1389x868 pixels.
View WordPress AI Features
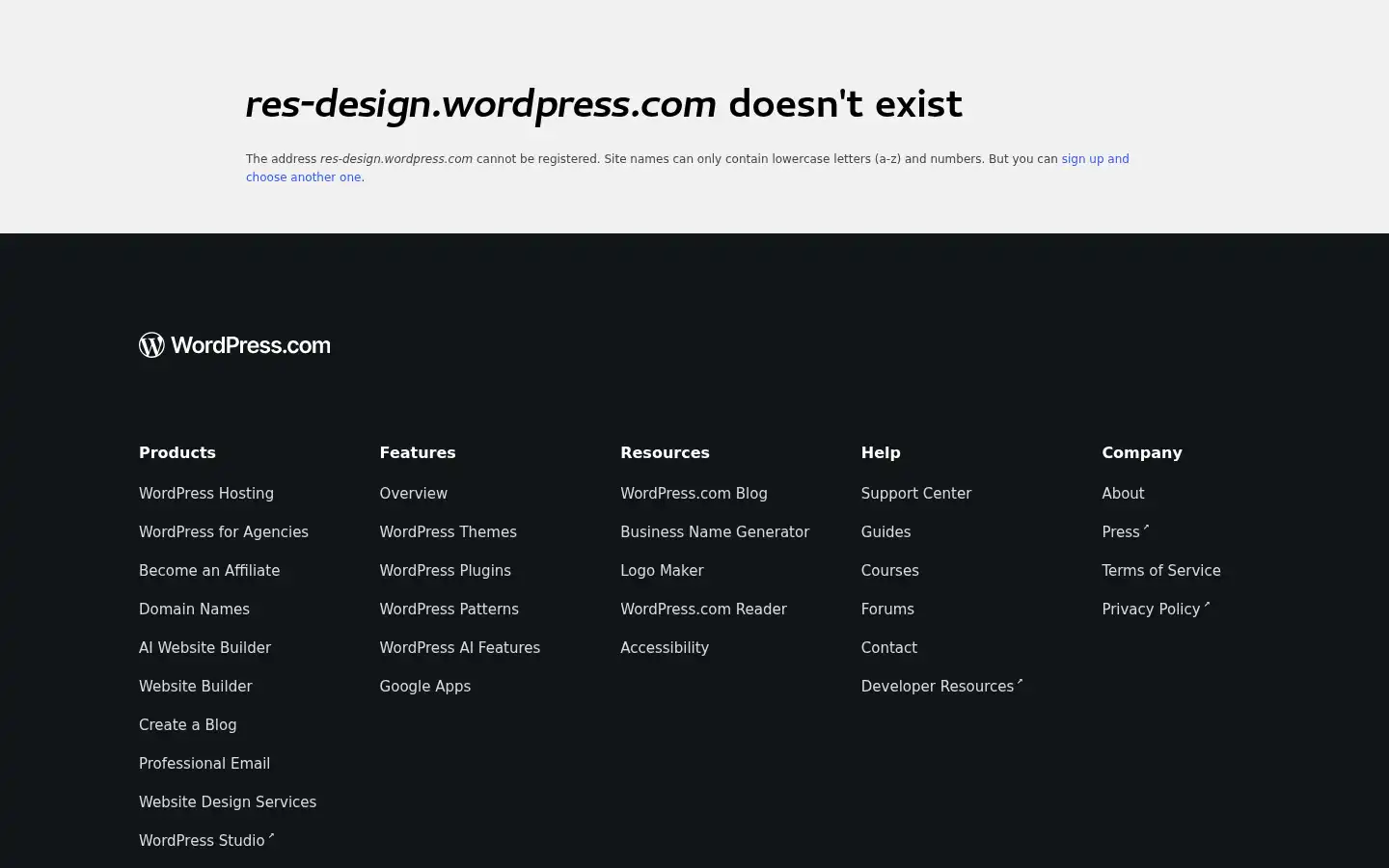(x=460, y=648)
